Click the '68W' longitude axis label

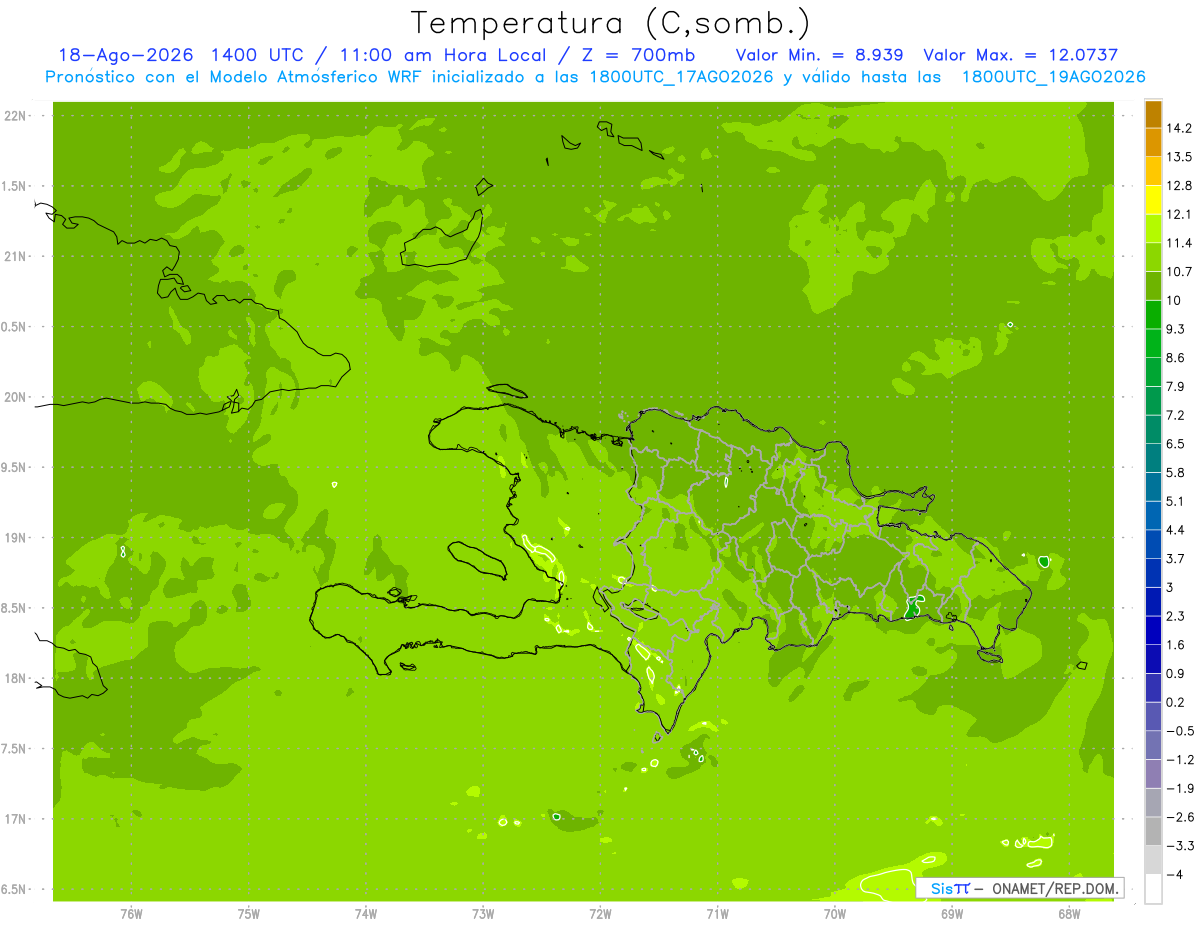coord(1069,913)
